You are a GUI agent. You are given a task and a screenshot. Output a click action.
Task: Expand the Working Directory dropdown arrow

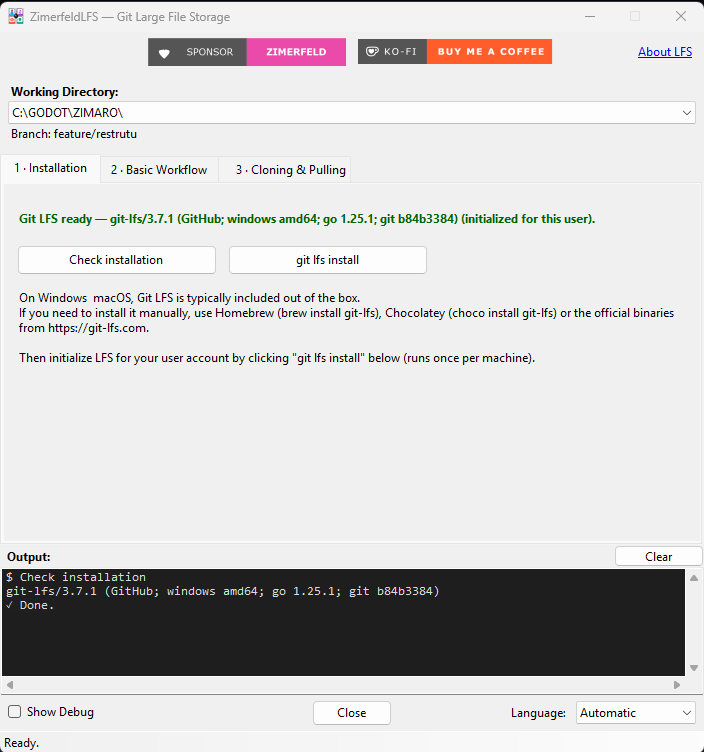pos(687,113)
